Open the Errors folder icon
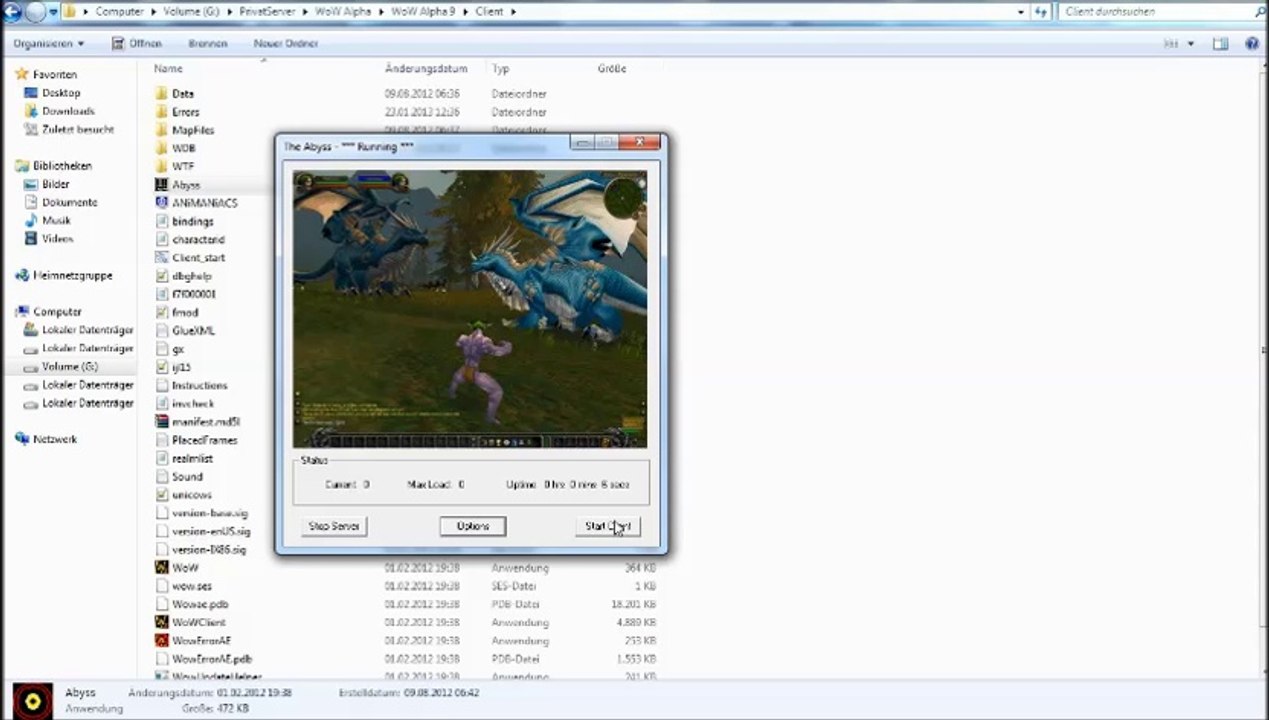Viewport: 1269px width, 720px height. click(x=162, y=112)
